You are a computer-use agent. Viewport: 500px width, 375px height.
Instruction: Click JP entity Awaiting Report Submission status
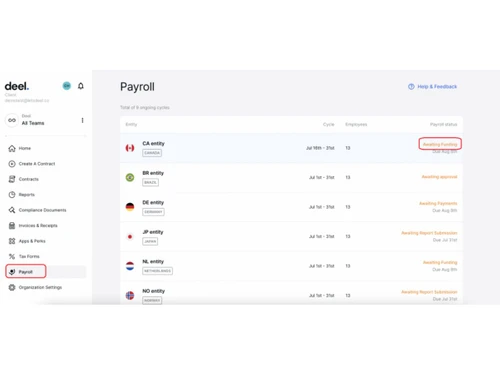tap(429, 233)
